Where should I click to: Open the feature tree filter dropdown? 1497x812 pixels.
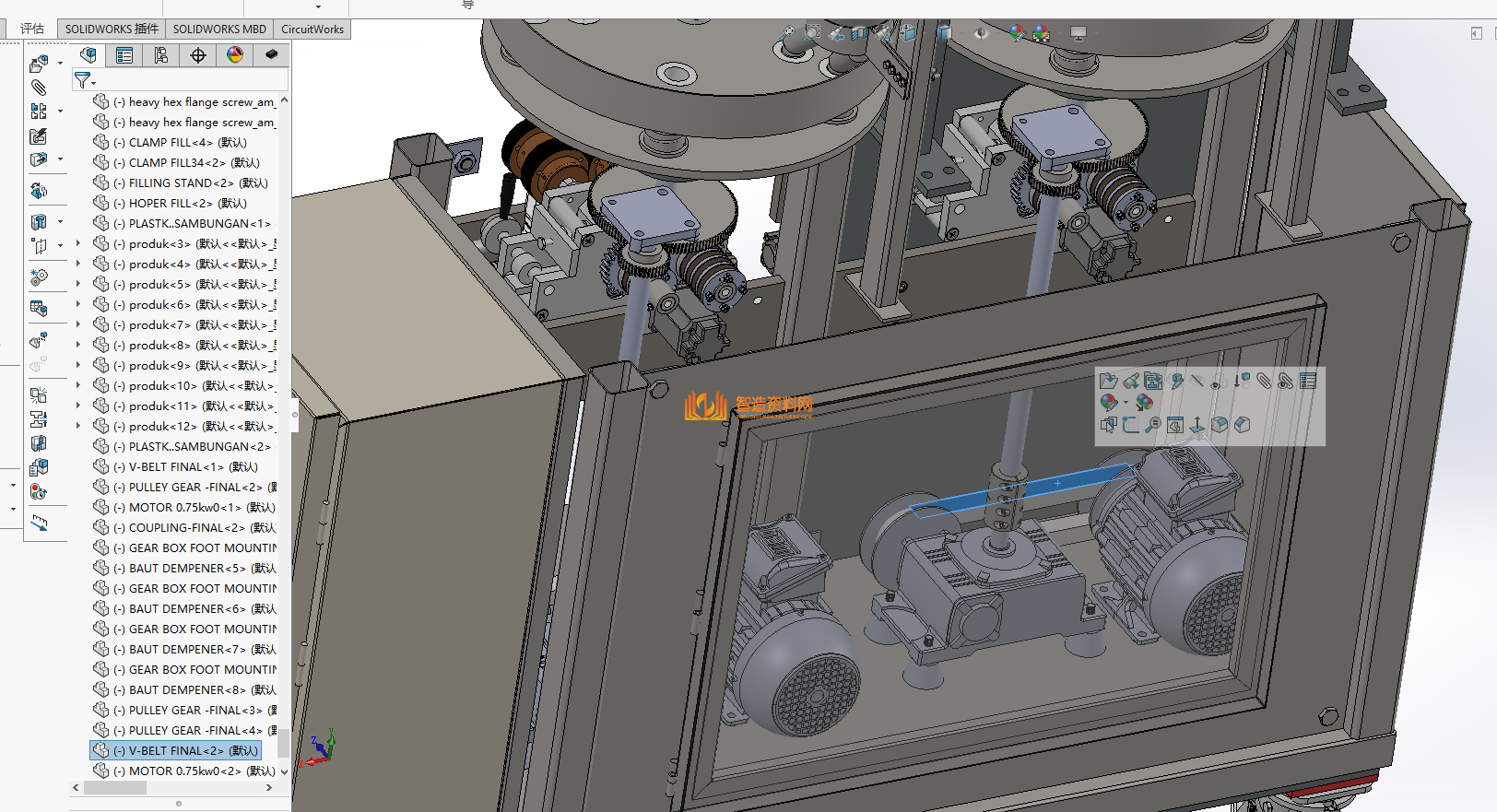click(85, 80)
